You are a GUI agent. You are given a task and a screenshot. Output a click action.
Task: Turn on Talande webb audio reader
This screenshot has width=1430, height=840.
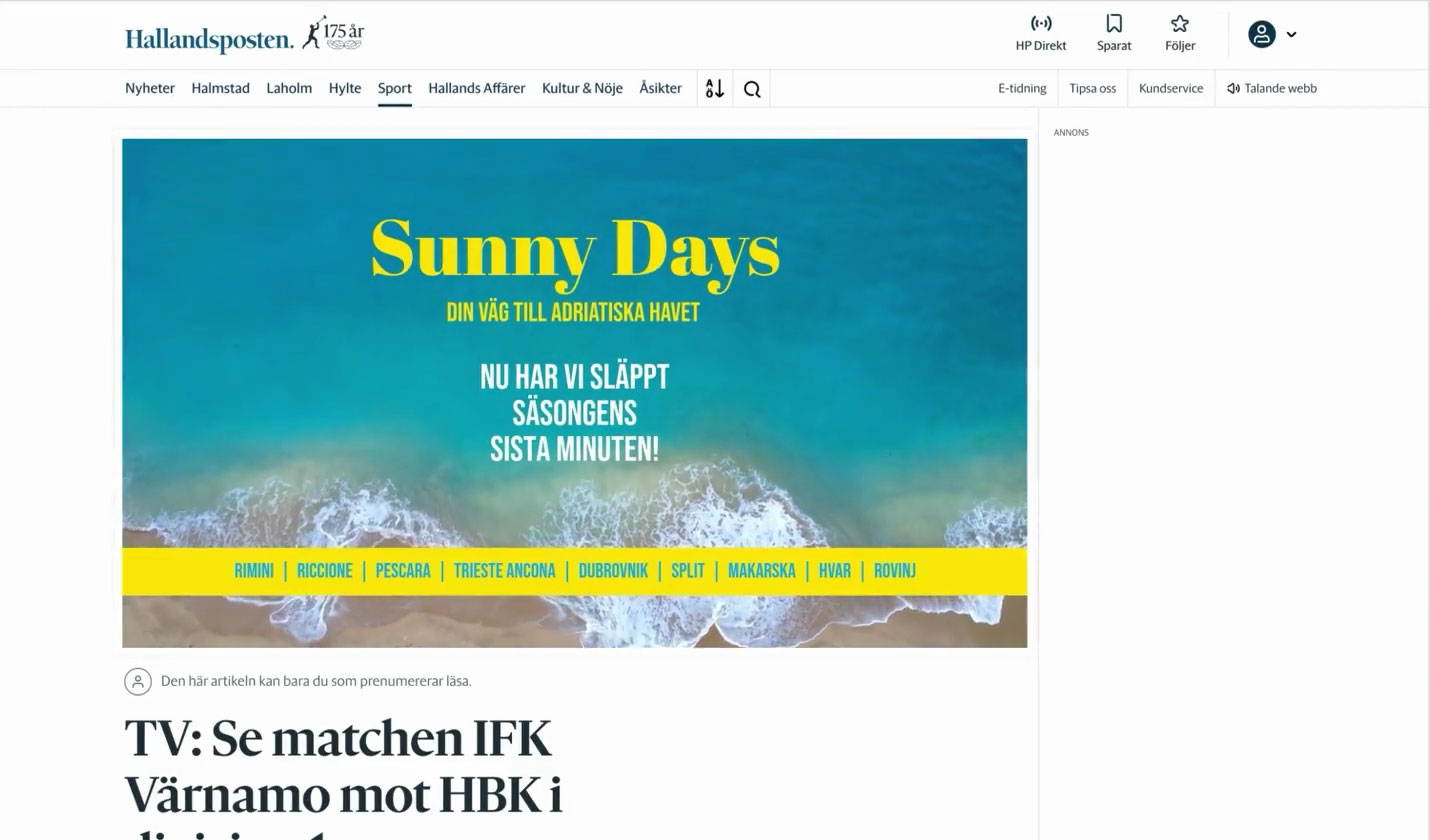click(x=1272, y=88)
